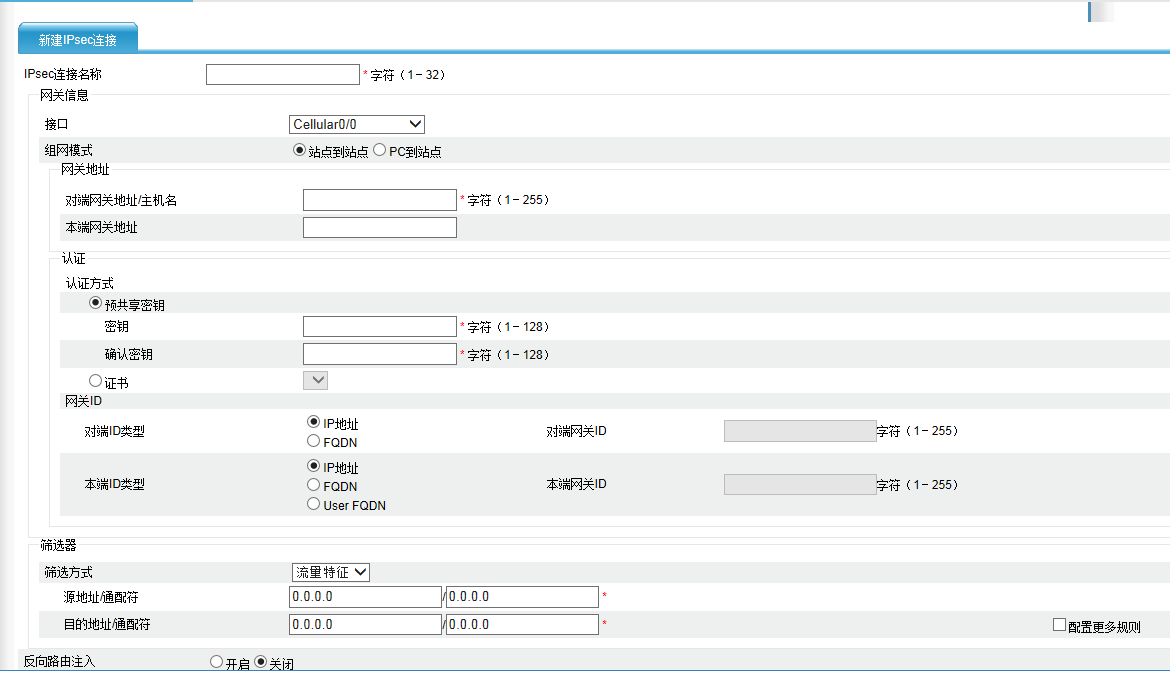Click the 密钥 input field

(379, 327)
